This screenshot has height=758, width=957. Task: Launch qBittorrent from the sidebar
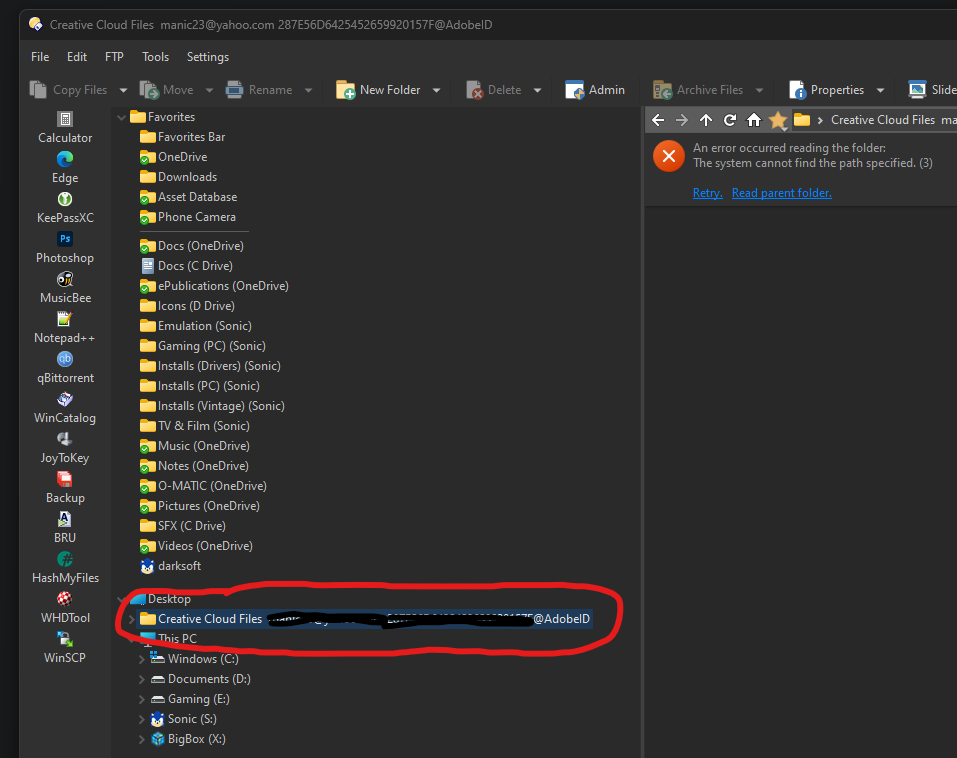pos(65,367)
